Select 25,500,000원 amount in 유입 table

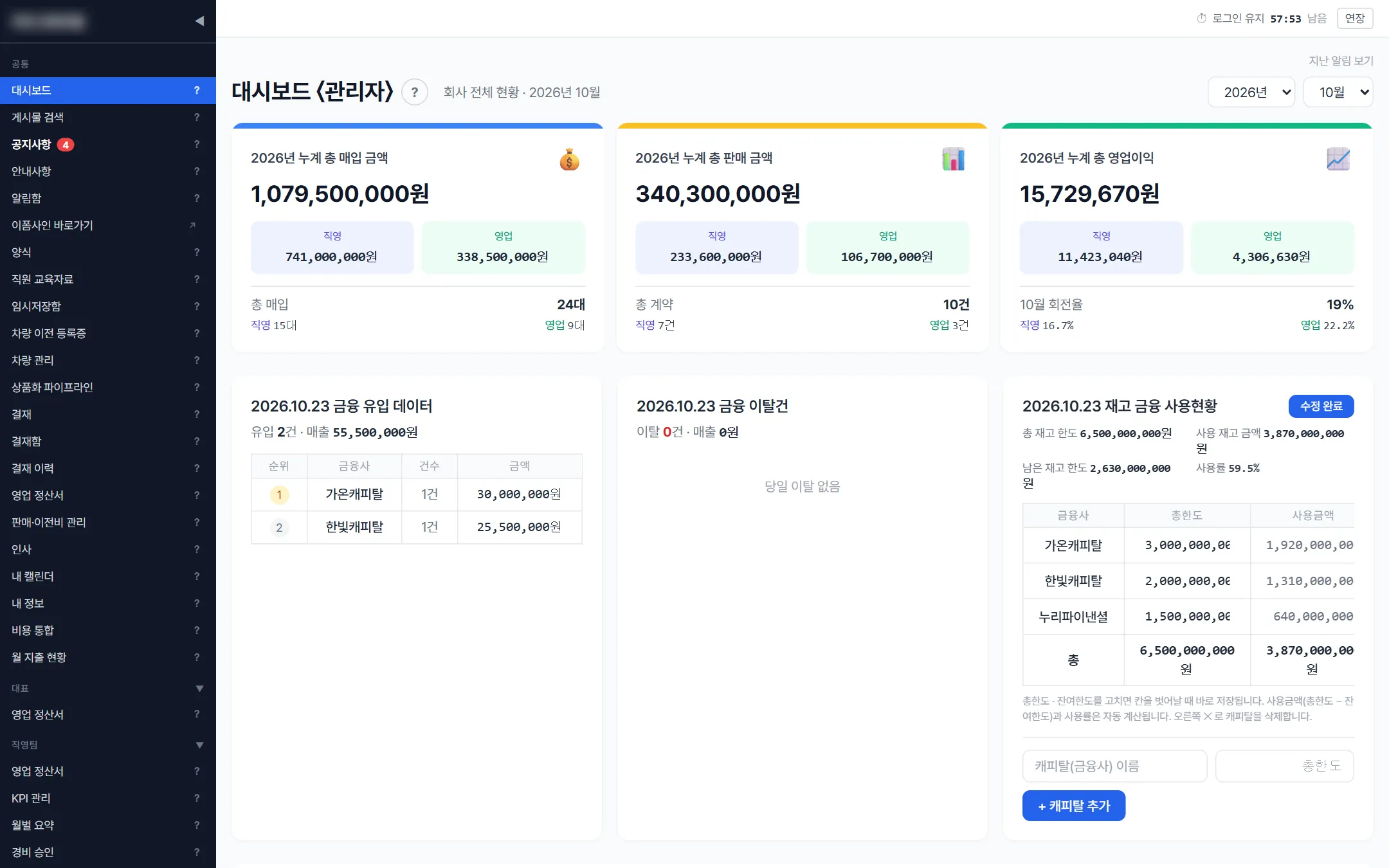(519, 527)
